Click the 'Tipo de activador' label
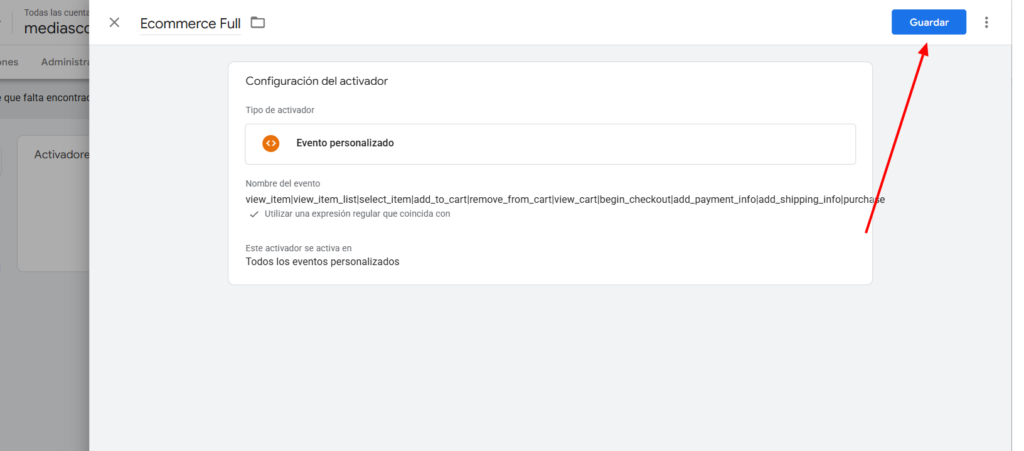 point(280,110)
